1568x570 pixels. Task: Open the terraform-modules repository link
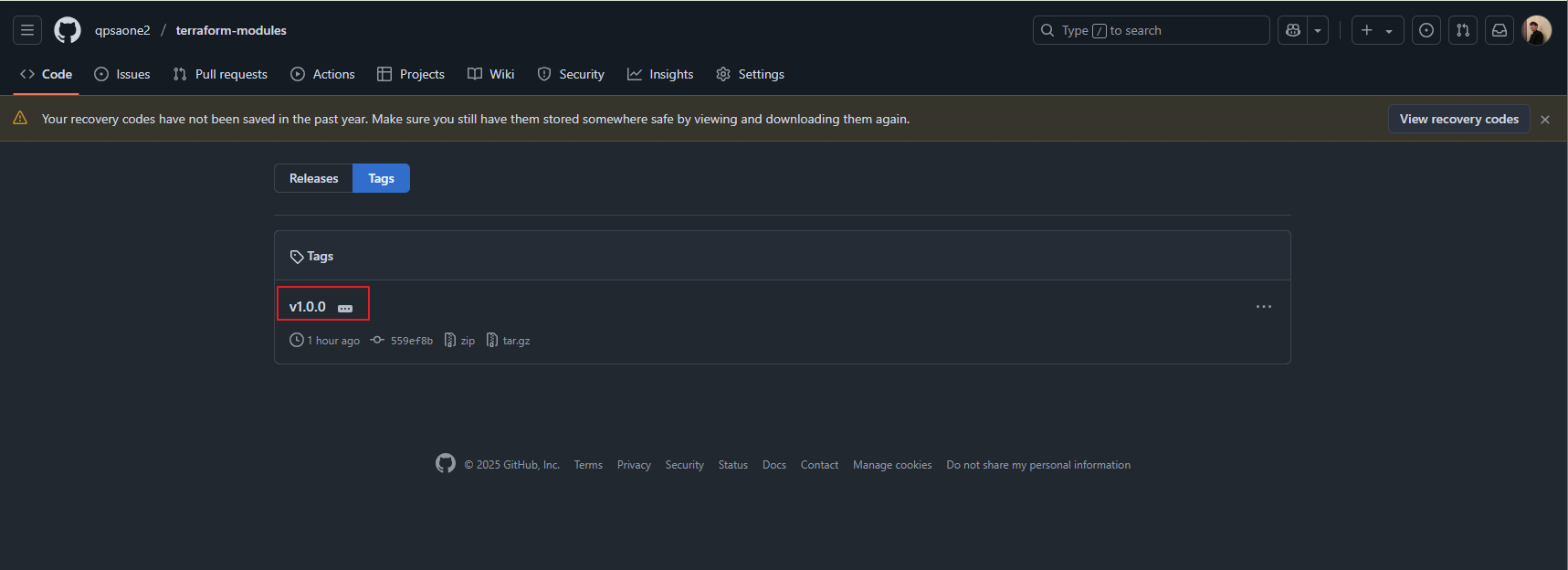231,30
